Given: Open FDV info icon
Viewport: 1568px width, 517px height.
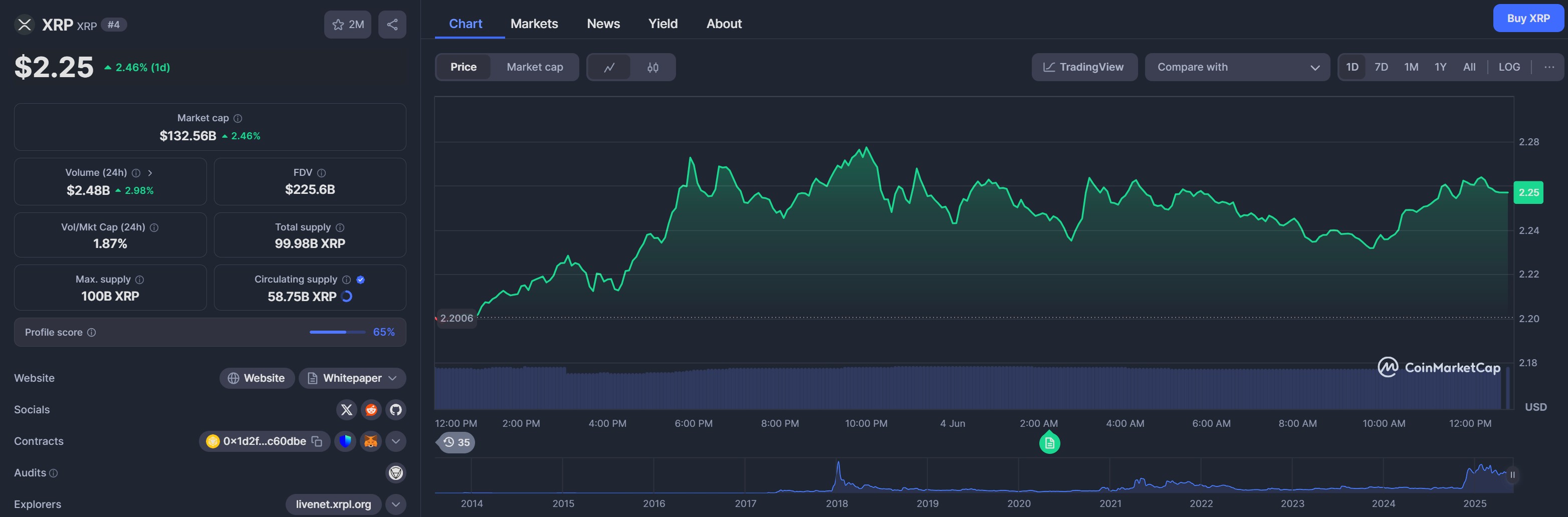Looking at the screenshot, I should pos(321,173).
